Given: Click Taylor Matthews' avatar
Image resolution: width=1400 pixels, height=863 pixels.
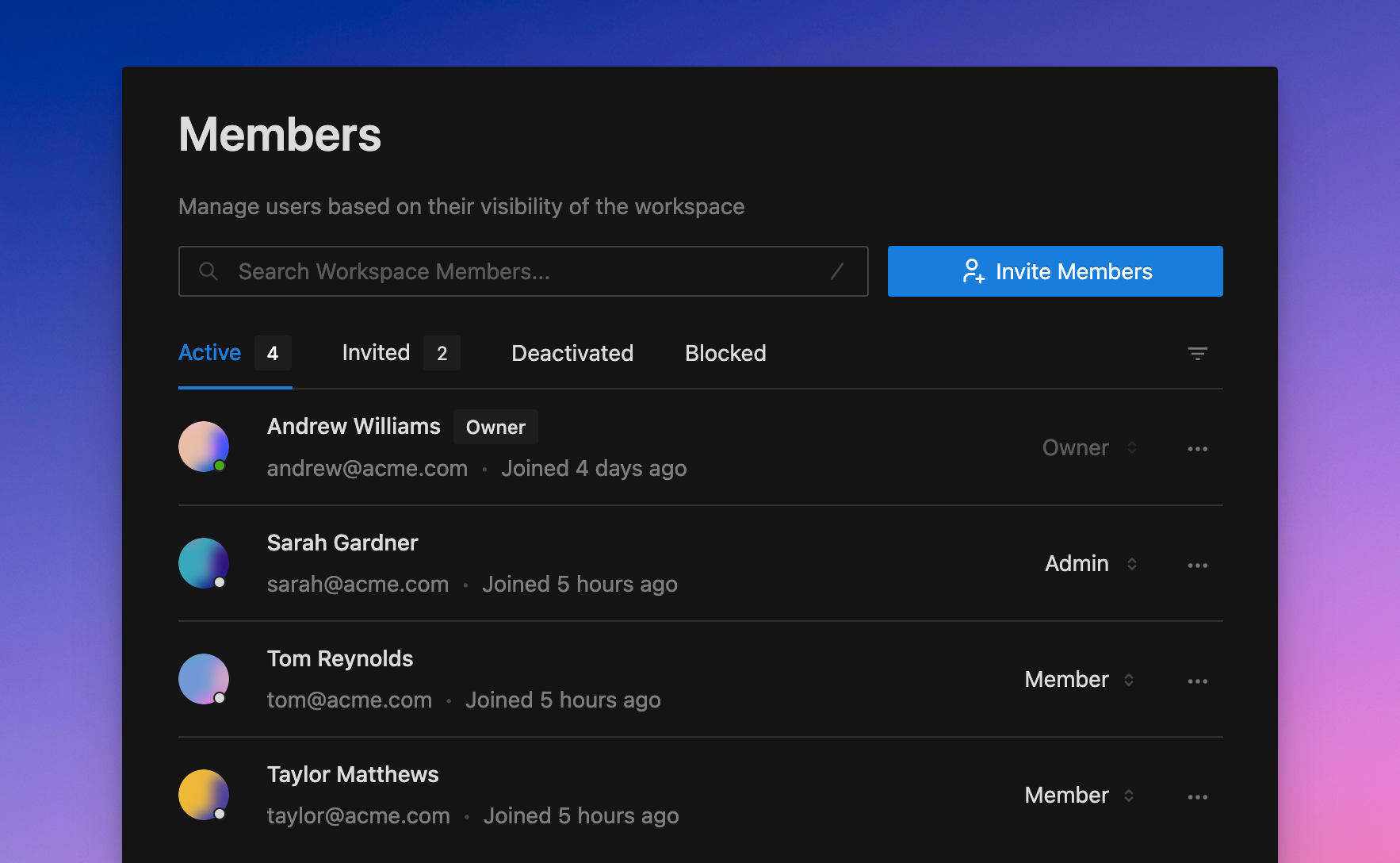Looking at the screenshot, I should click(204, 795).
